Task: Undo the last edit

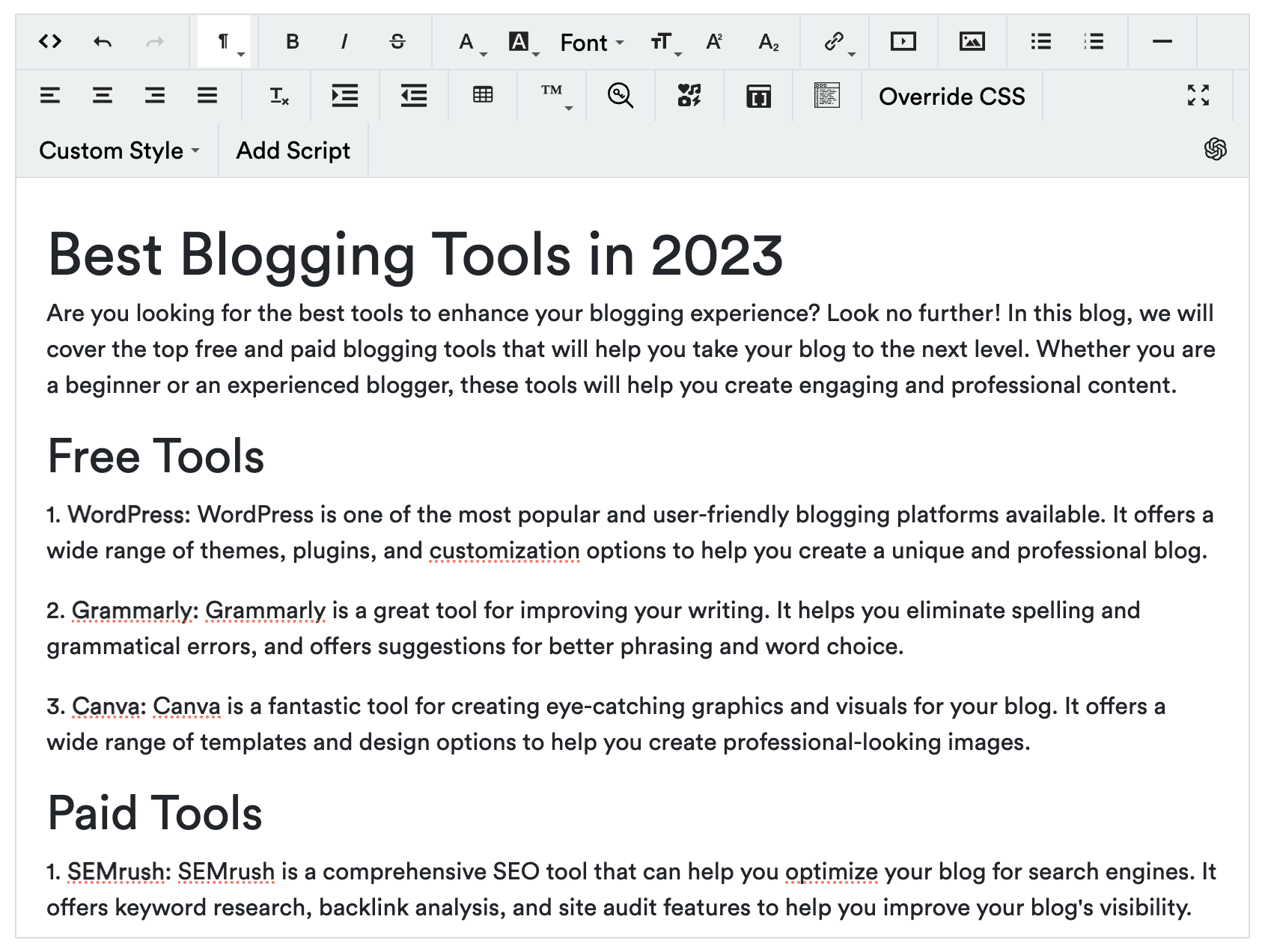Action: 103,42
